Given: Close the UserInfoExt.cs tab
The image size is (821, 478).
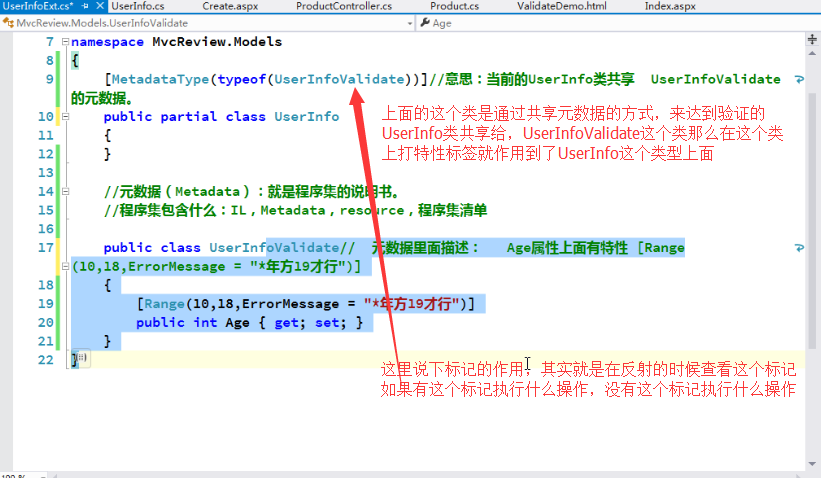Looking at the screenshot, I should click(100, 6).
